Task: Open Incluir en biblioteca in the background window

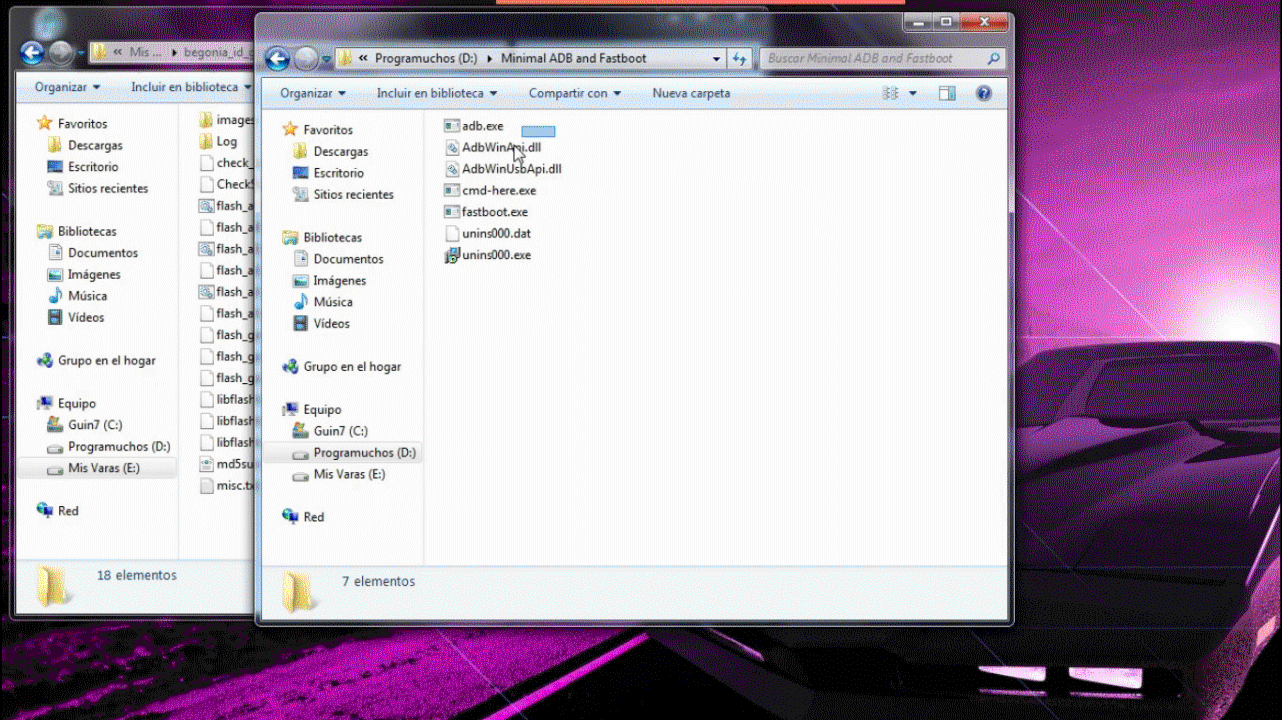Action: [191, 87]
